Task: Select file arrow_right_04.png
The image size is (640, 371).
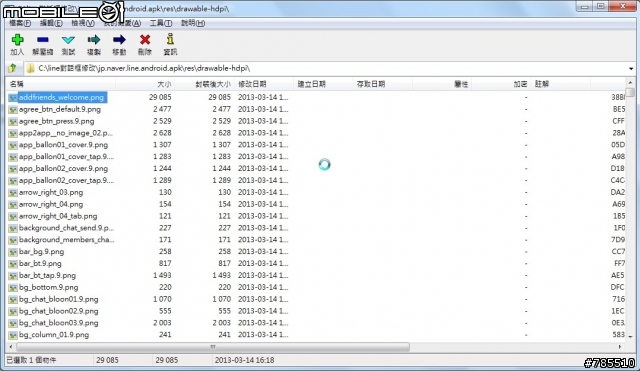Action: click(x=51, y=204)
